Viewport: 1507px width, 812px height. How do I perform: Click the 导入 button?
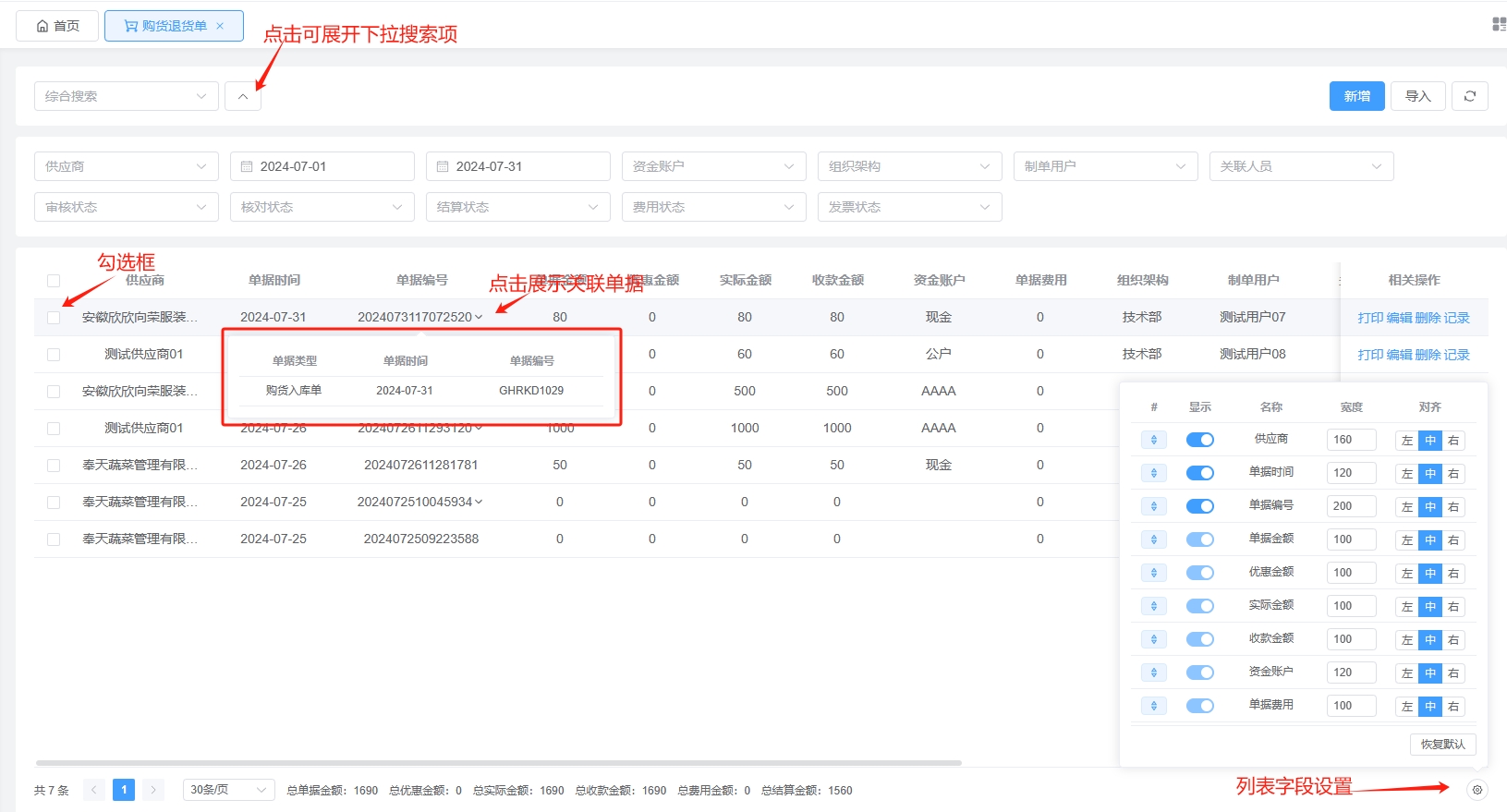[1417, 96]
